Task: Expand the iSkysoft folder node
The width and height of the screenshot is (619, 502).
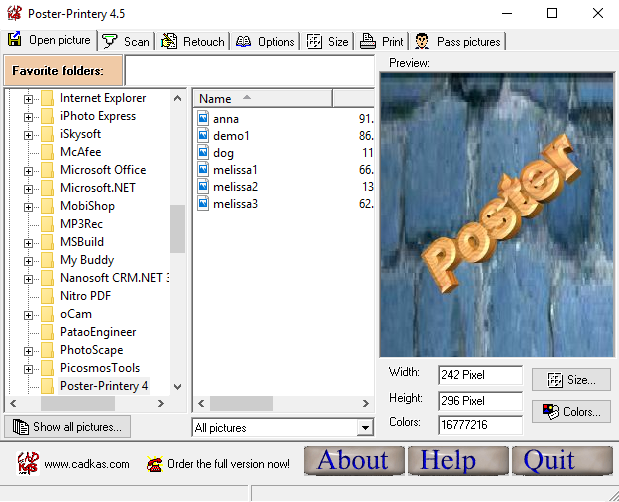Action: click(28, 135)
